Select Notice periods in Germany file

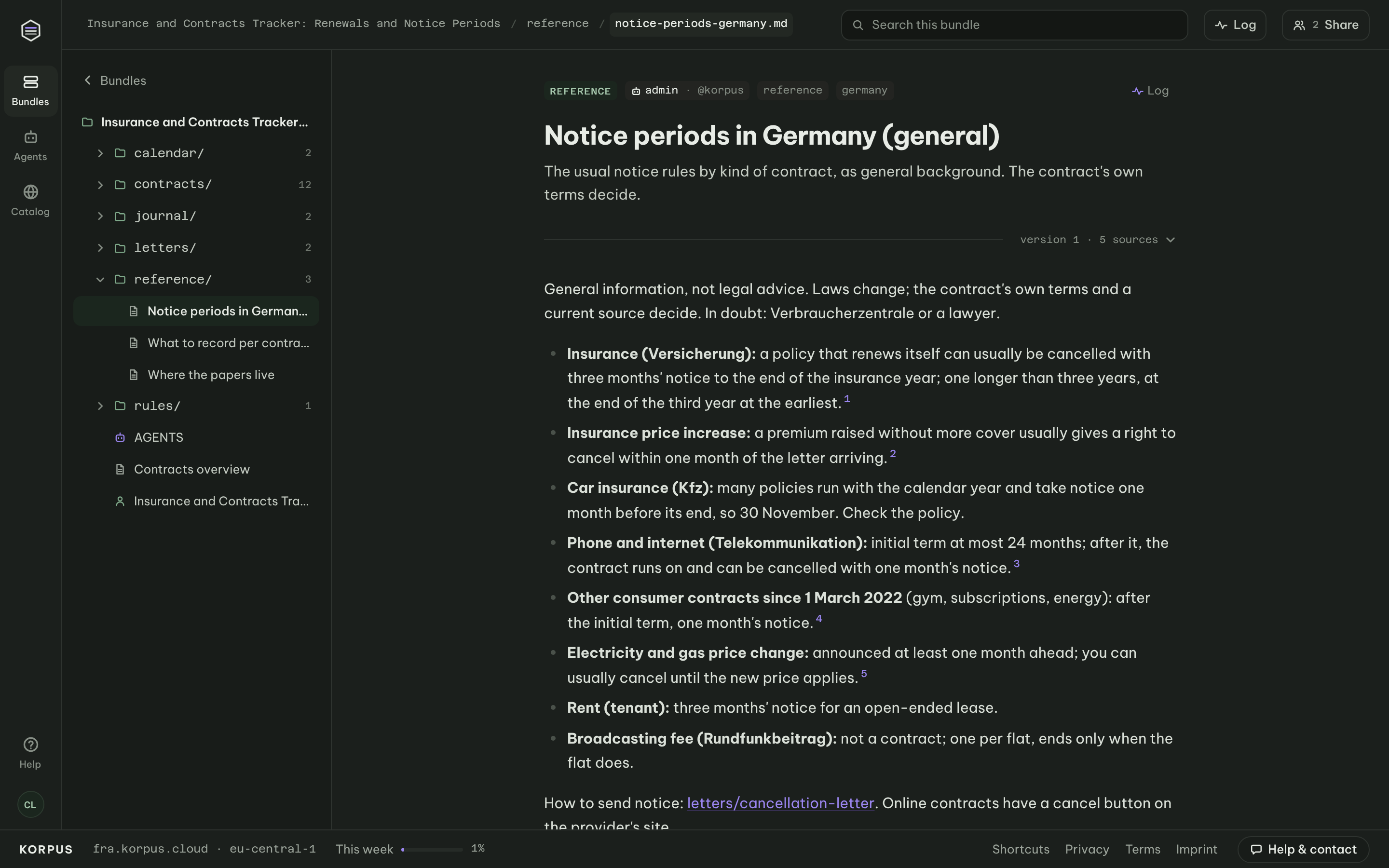196,311
